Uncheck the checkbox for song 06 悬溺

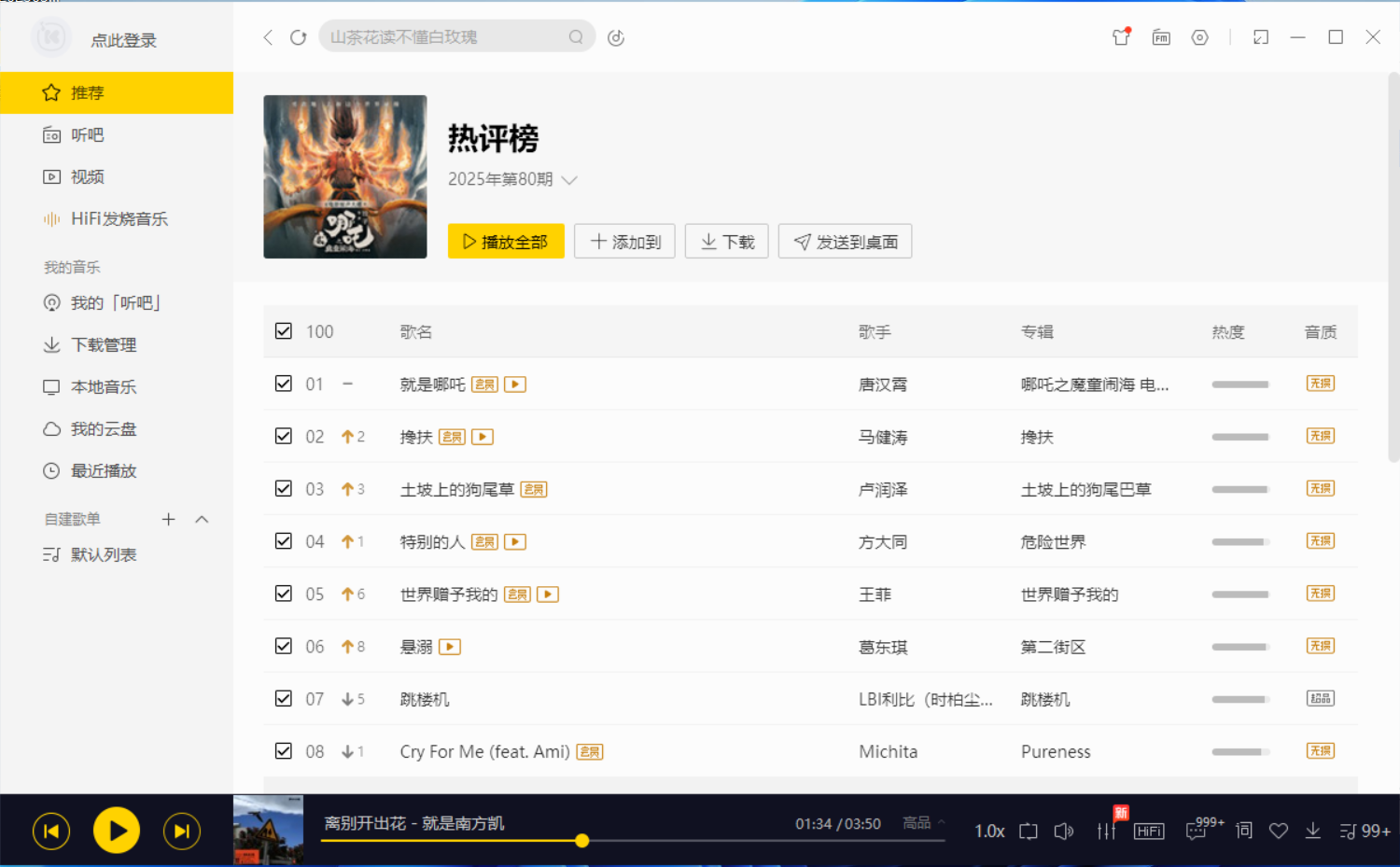click(284, 646)
